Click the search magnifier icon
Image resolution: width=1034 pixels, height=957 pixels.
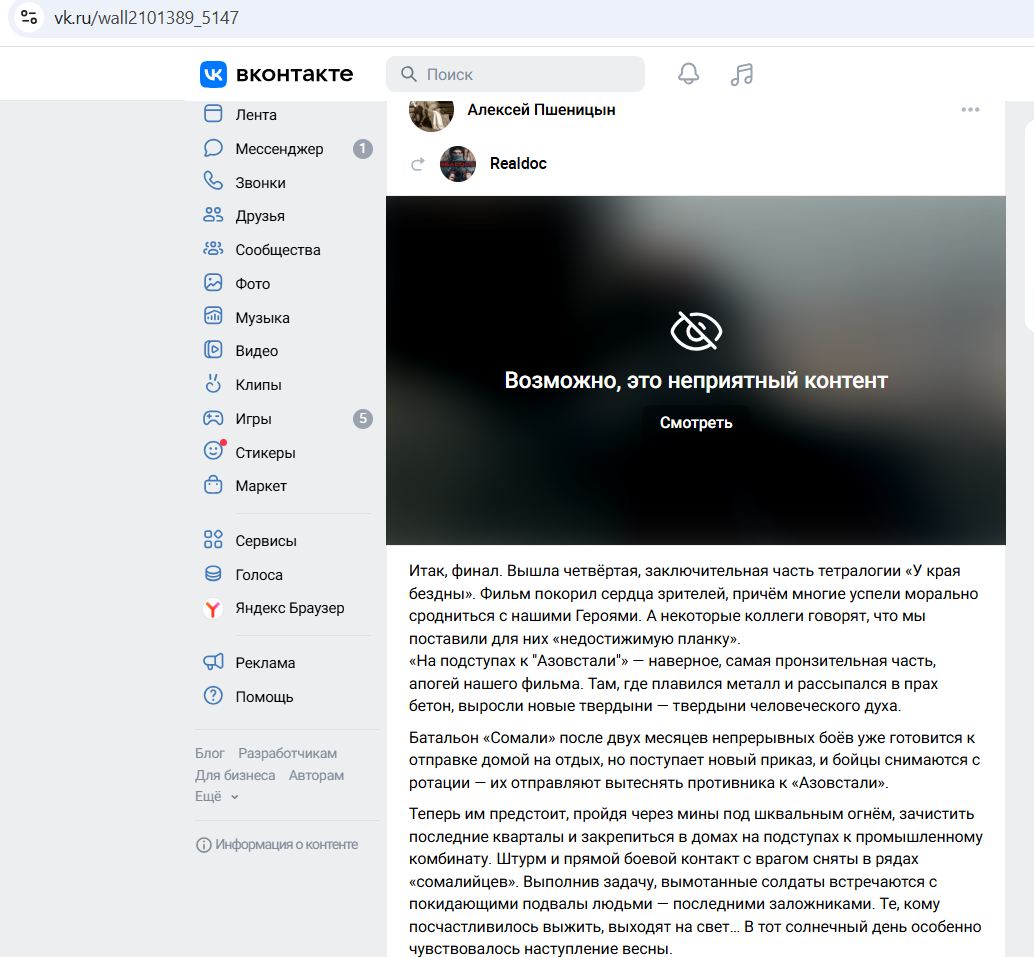point(409,74)
